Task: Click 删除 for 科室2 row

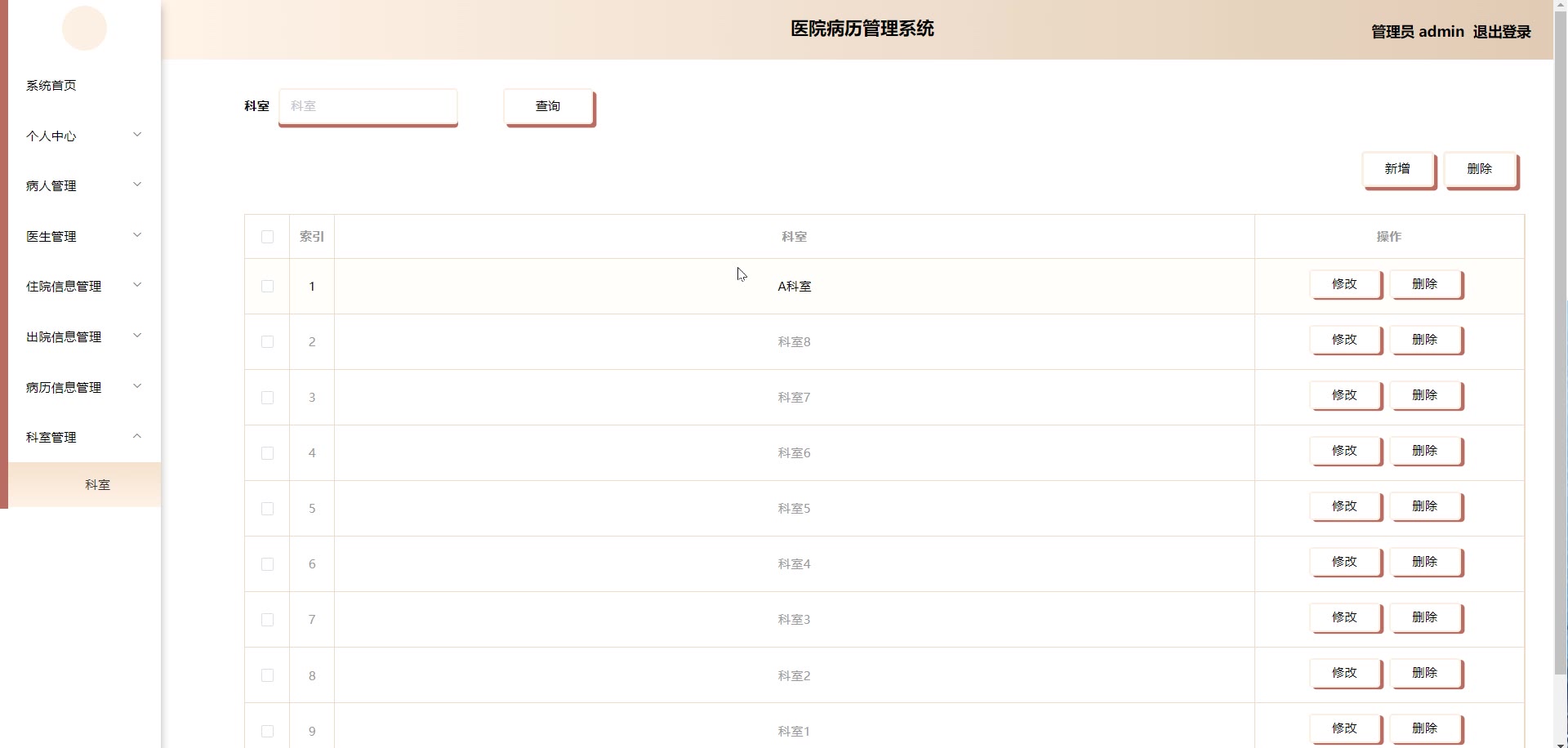Action: 1426,673
